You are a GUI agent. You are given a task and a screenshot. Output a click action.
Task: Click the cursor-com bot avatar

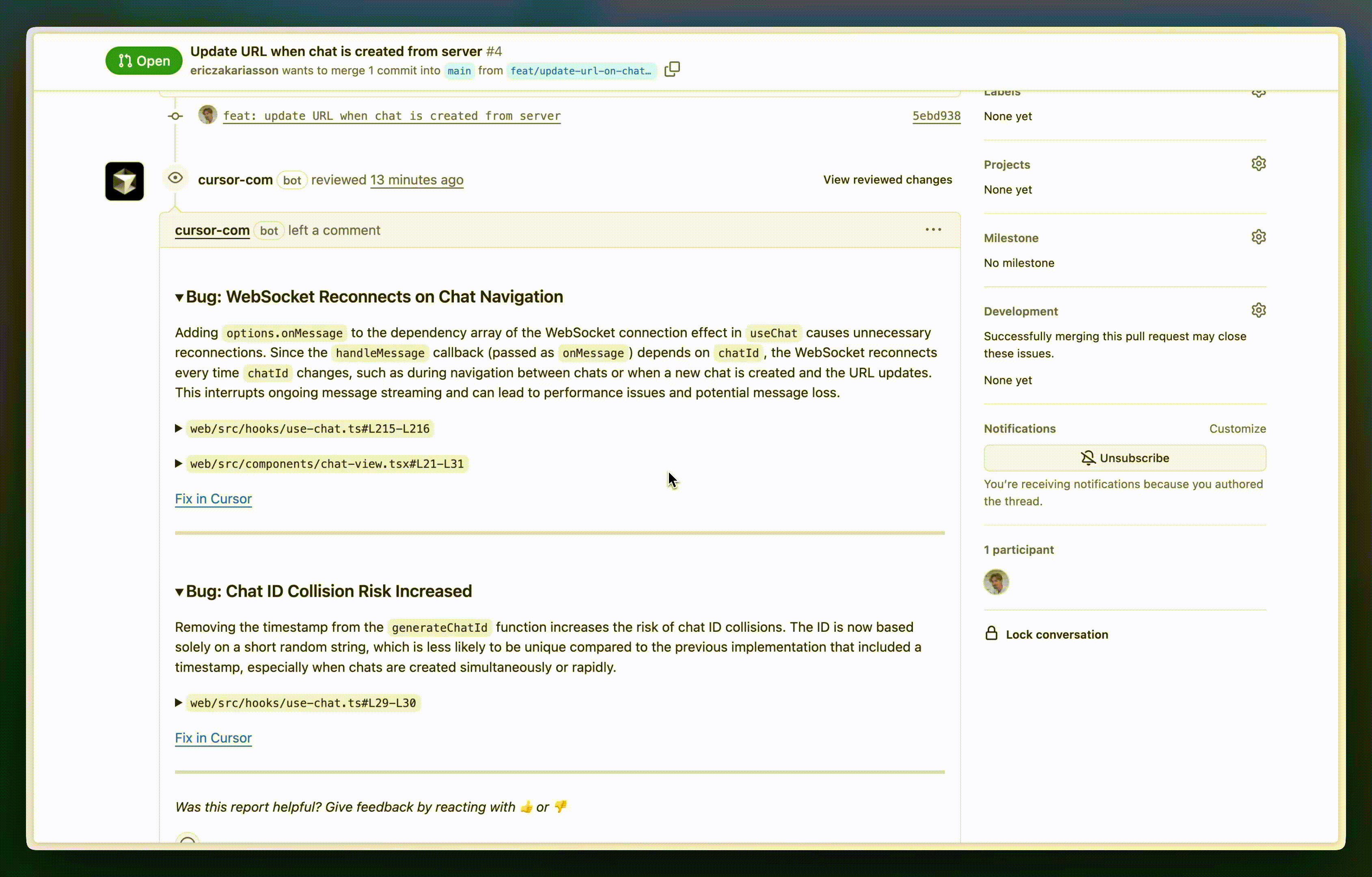click(124, 181)
